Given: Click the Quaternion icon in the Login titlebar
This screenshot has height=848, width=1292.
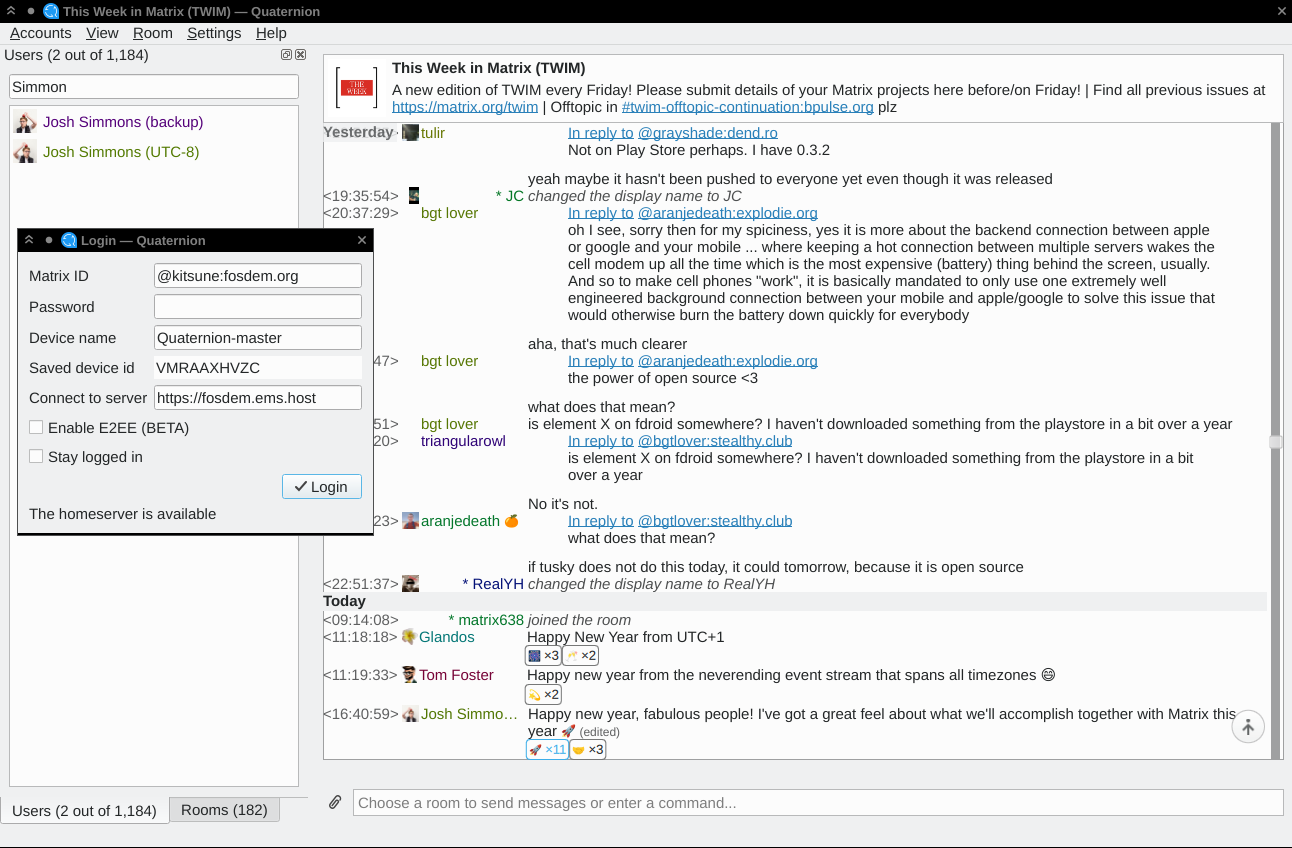Looking at the screenshot, I should (69, 240).
